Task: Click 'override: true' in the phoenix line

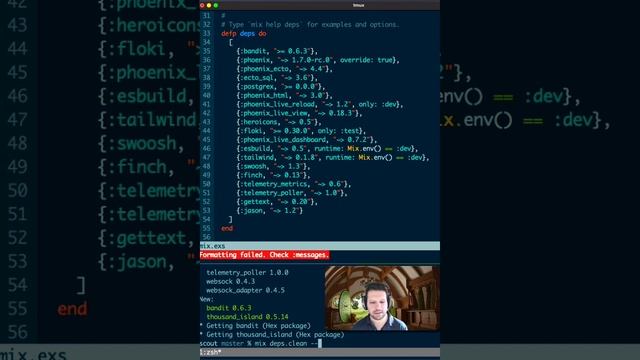Action: pyautogui.click(x=366, y=60)
